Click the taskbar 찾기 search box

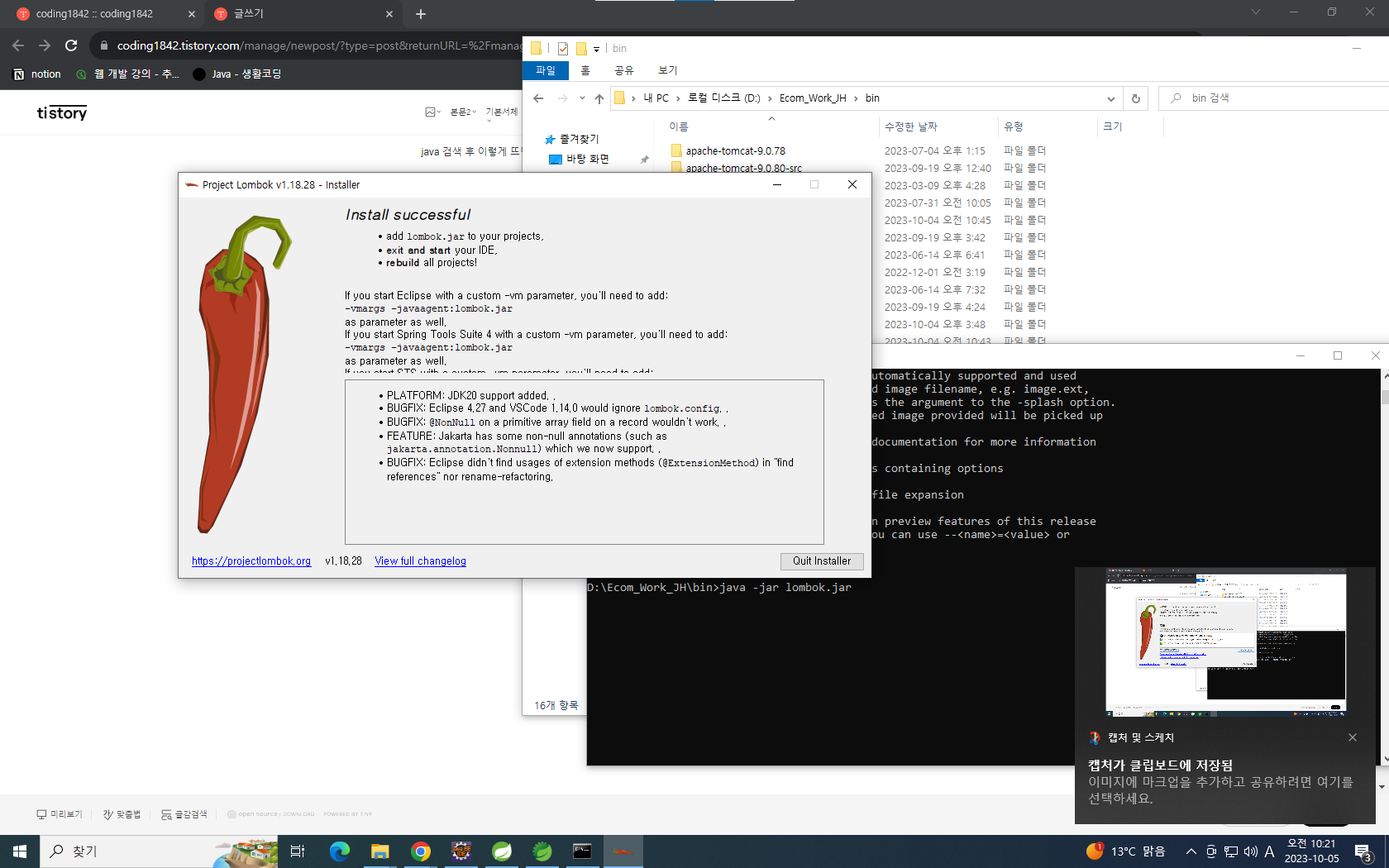[x=159, y=851]
